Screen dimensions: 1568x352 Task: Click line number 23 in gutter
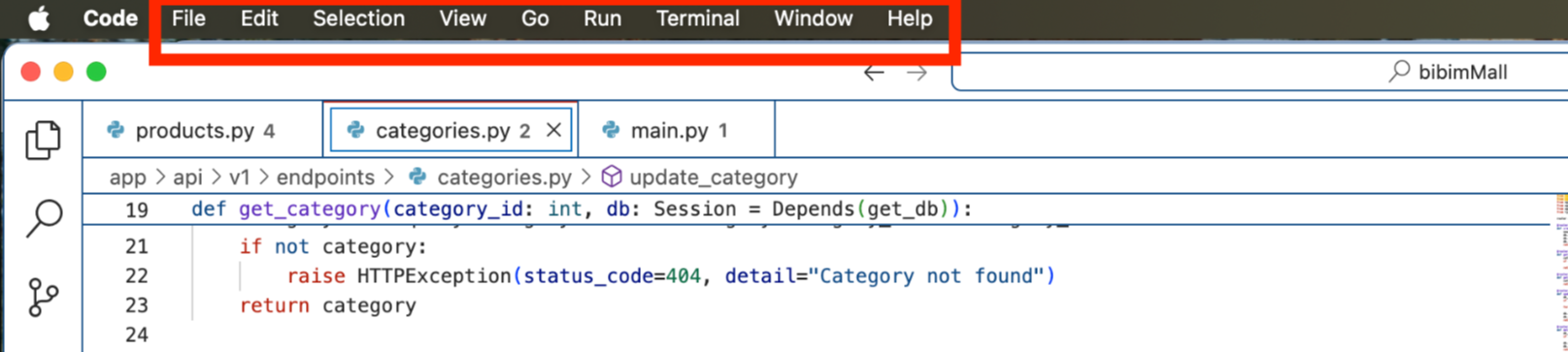click(x=137, y=305)
